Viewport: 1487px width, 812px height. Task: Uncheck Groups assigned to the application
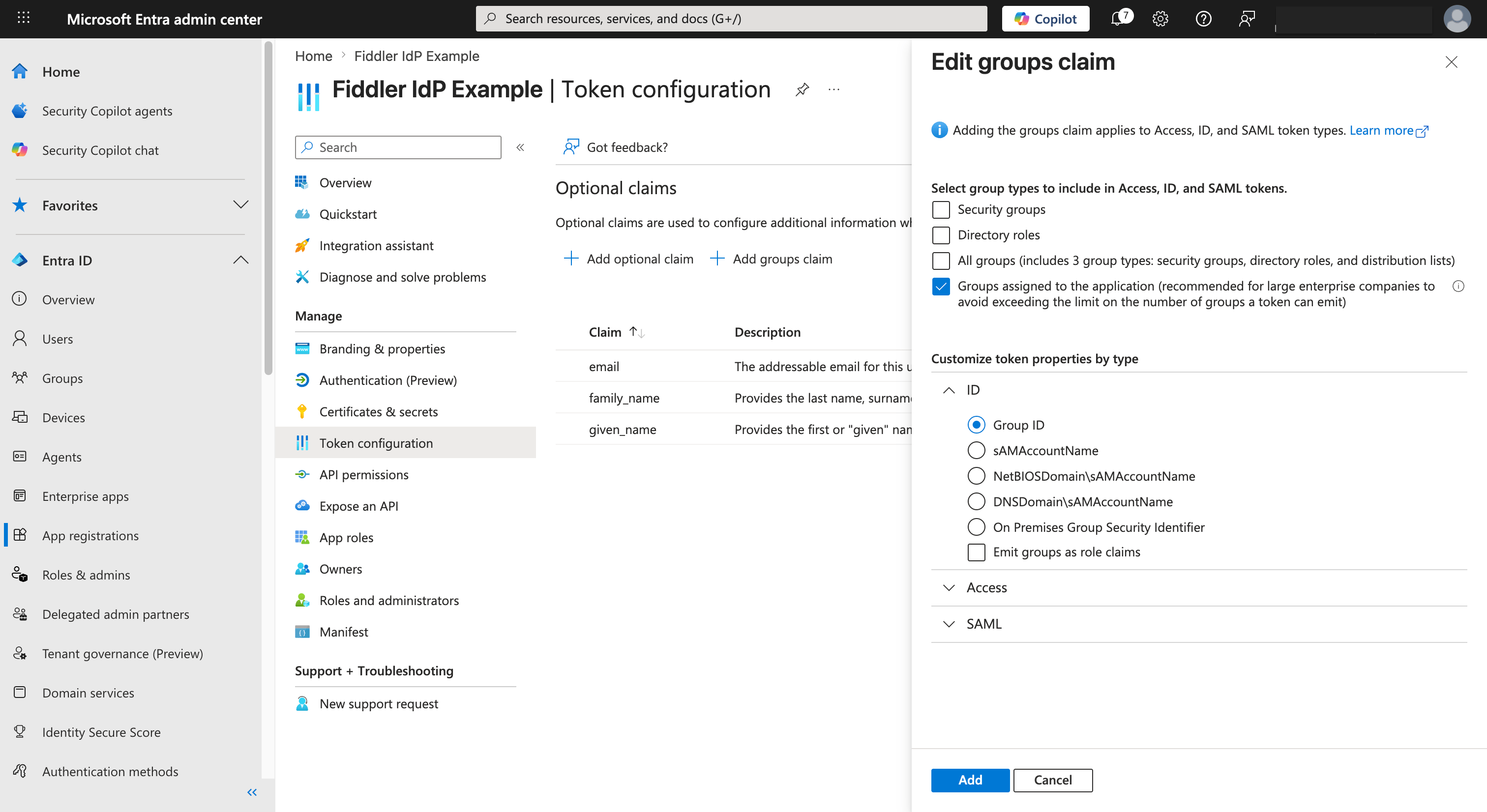click(941, 286)
